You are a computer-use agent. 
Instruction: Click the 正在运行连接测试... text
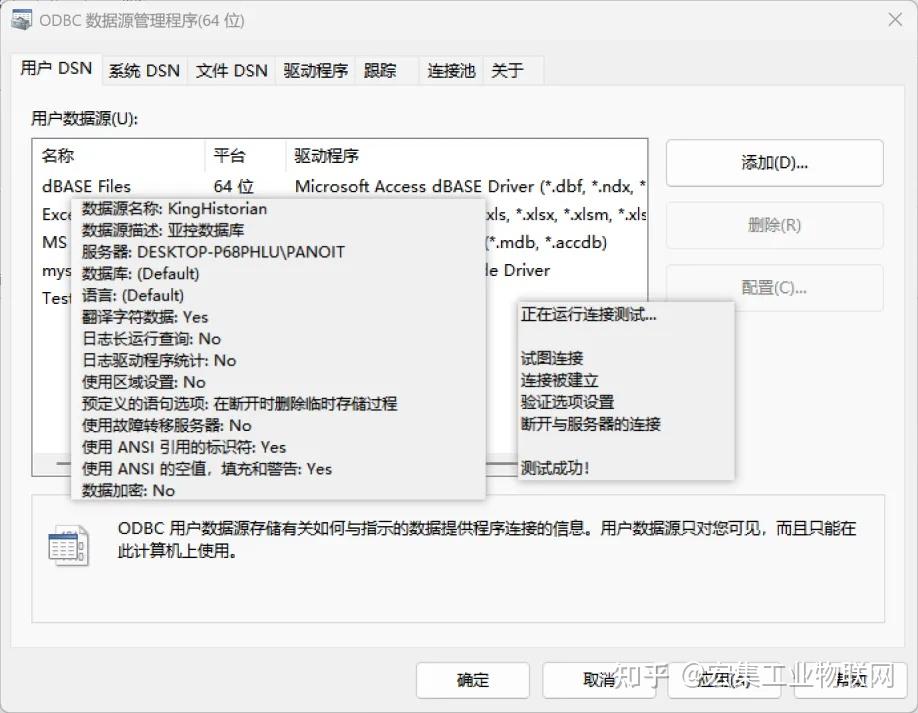click(588, 315)
